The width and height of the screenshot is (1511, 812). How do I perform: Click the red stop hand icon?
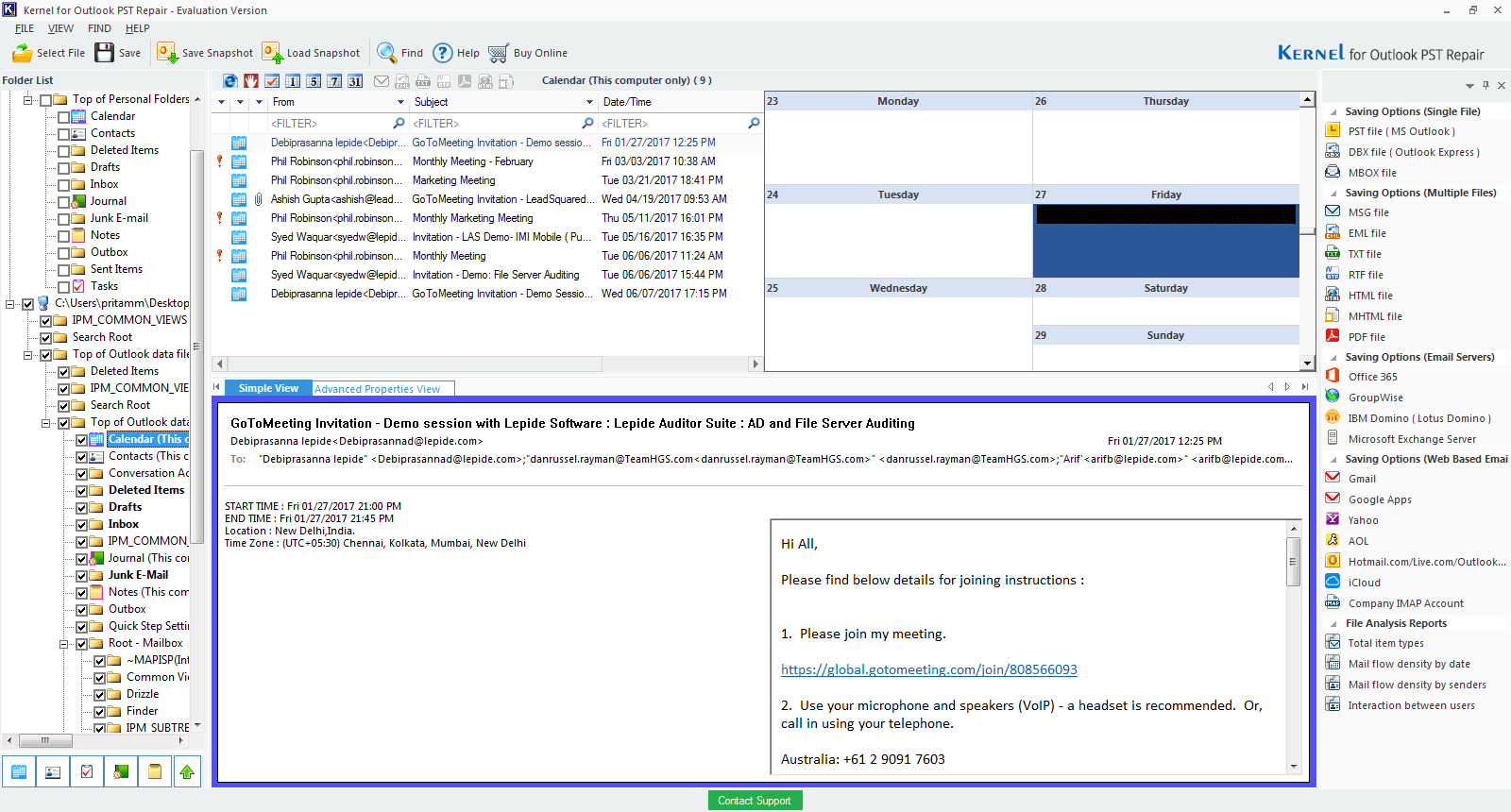pos(251,81)
